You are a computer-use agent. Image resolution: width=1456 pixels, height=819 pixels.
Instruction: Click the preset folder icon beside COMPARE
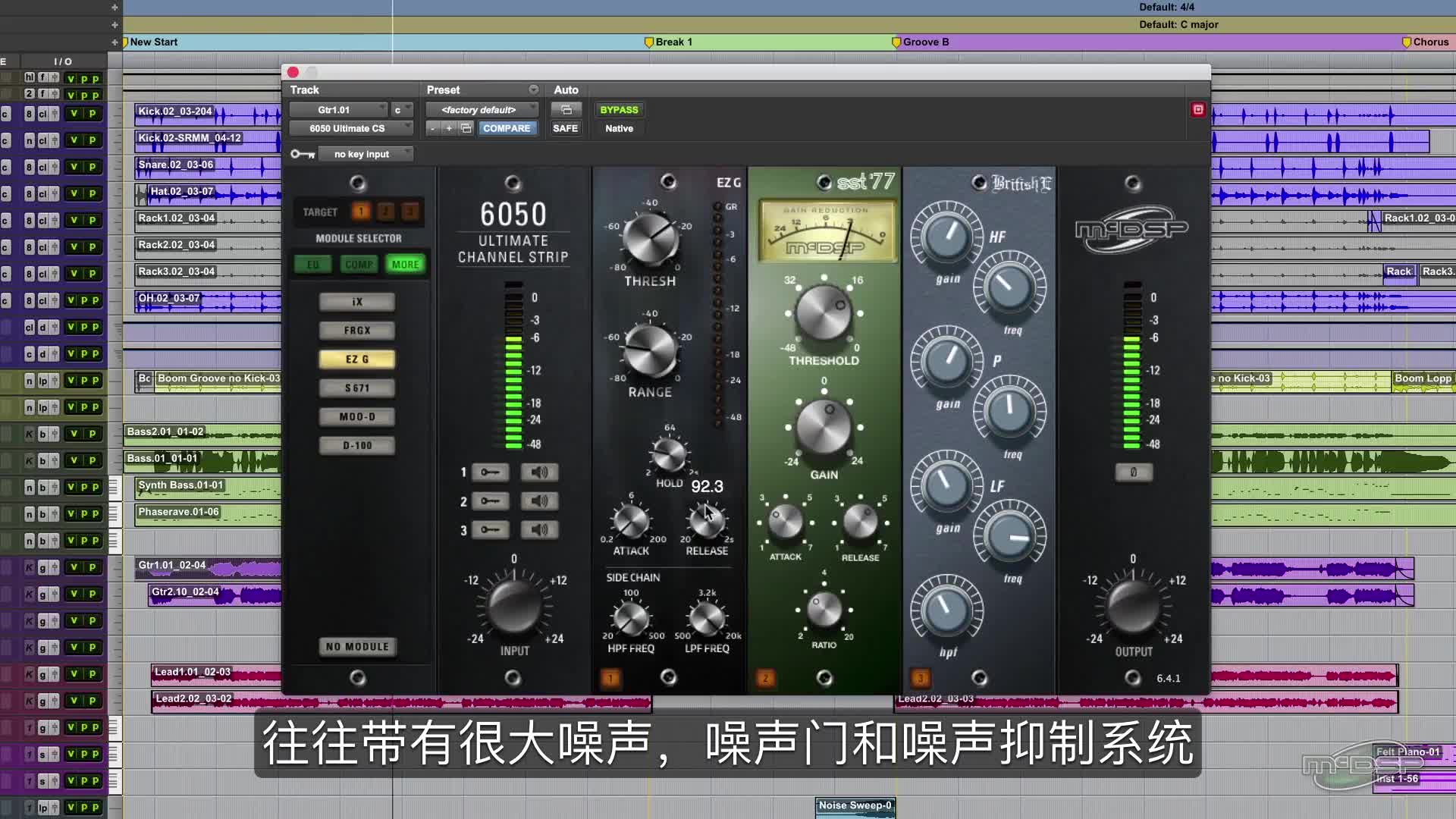coord(466,128)
